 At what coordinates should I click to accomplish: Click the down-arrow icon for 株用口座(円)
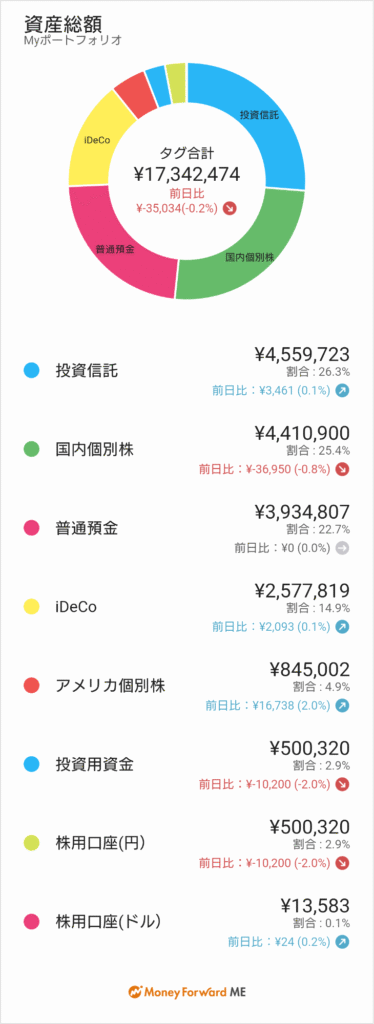(343, 863)
